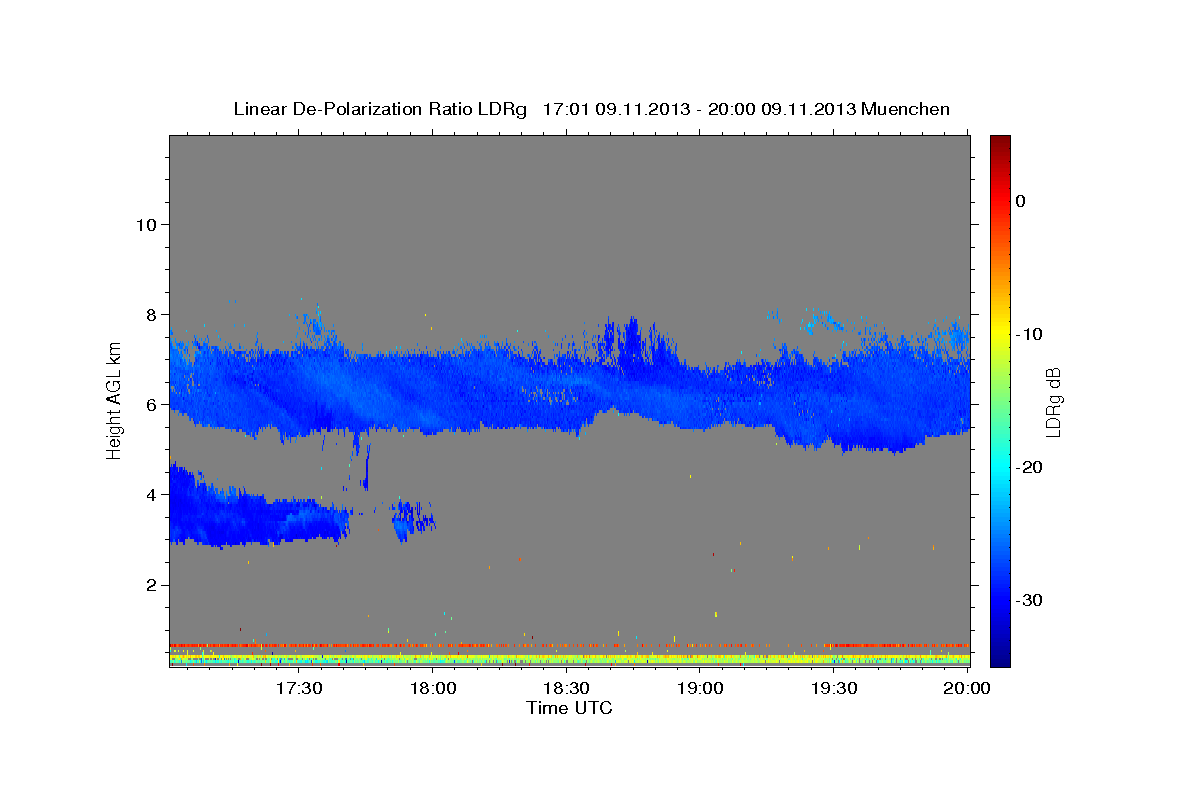Click the 19:30 time tick label
This screenshot has height=800, width=1200.
(x=833, y=688)
